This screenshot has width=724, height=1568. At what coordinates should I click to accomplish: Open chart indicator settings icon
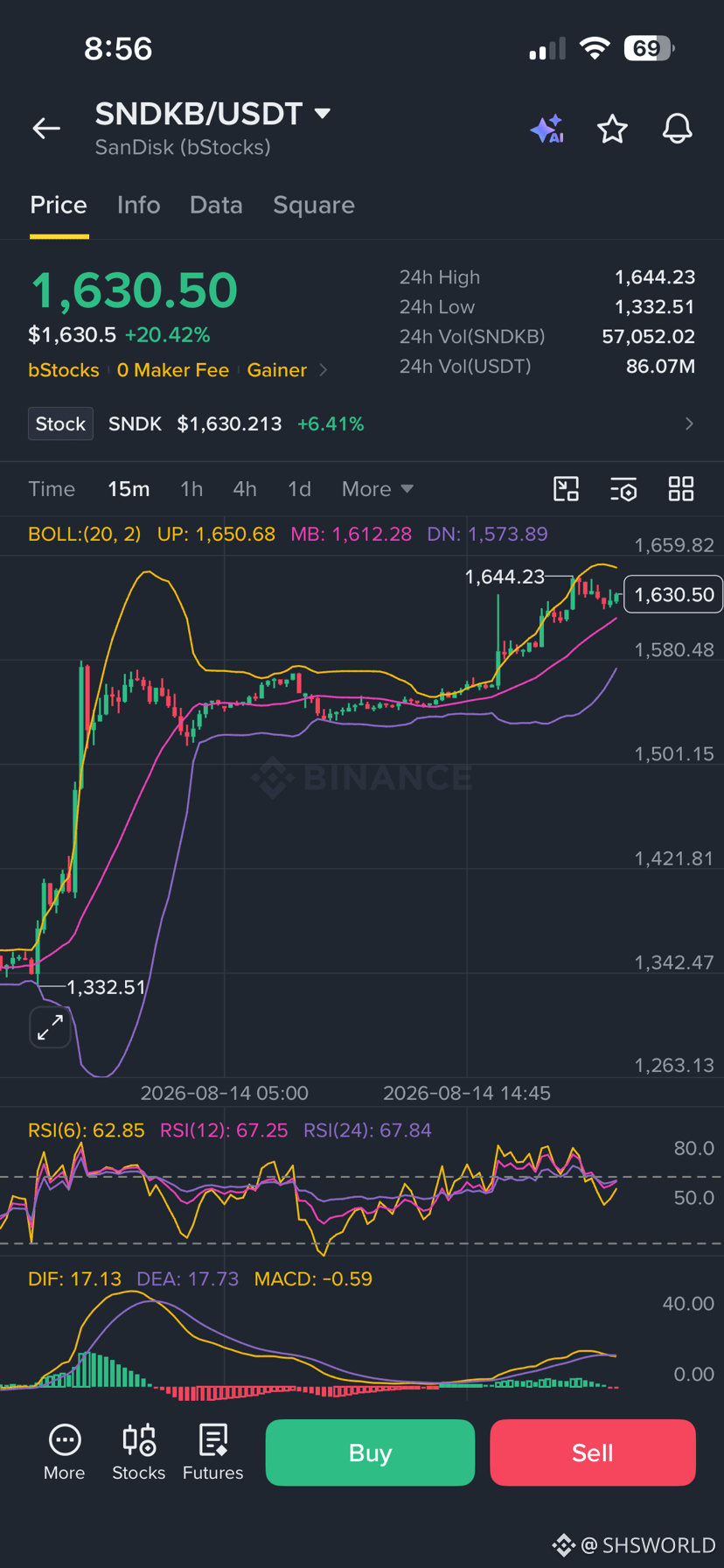tap(623, 489)
